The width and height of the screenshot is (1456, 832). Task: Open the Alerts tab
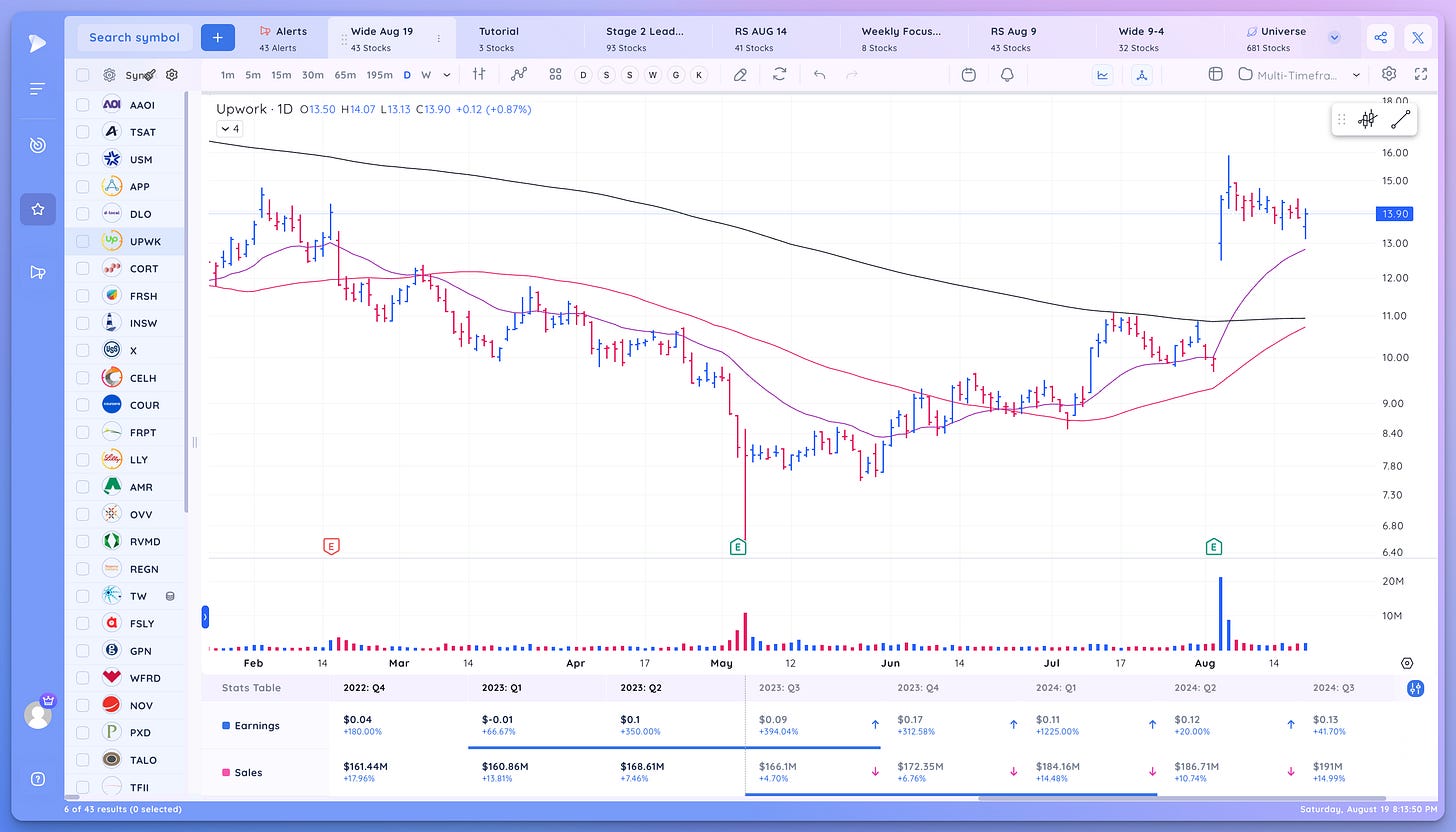[x=283, y=38]
